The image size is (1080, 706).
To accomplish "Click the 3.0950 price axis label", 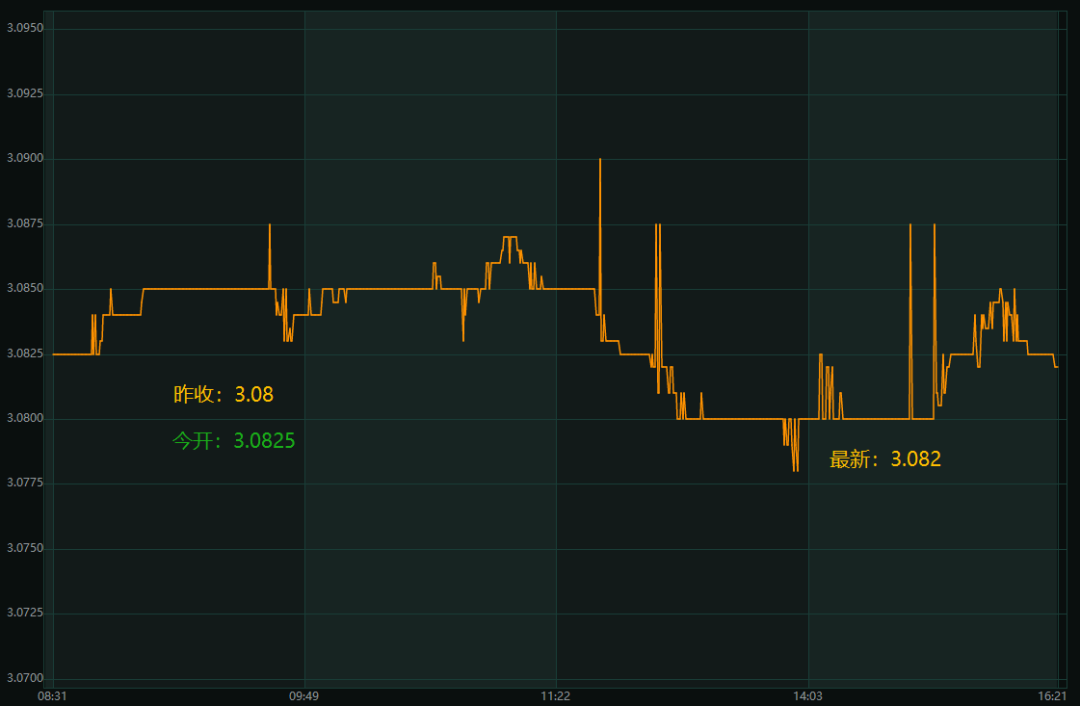I will 25,28.
